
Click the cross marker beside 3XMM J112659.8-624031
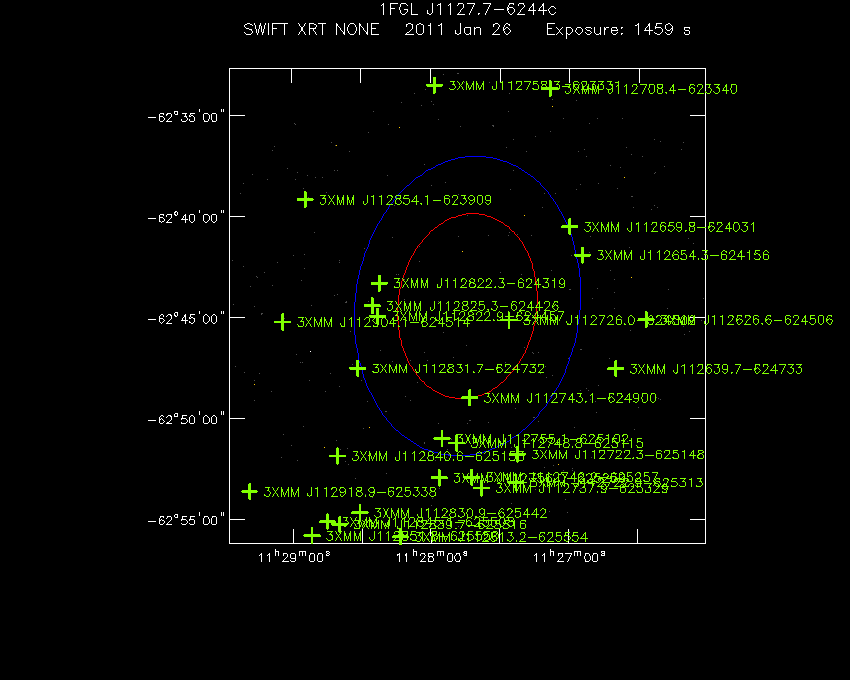pyautogui.click(x=569, y=227)
